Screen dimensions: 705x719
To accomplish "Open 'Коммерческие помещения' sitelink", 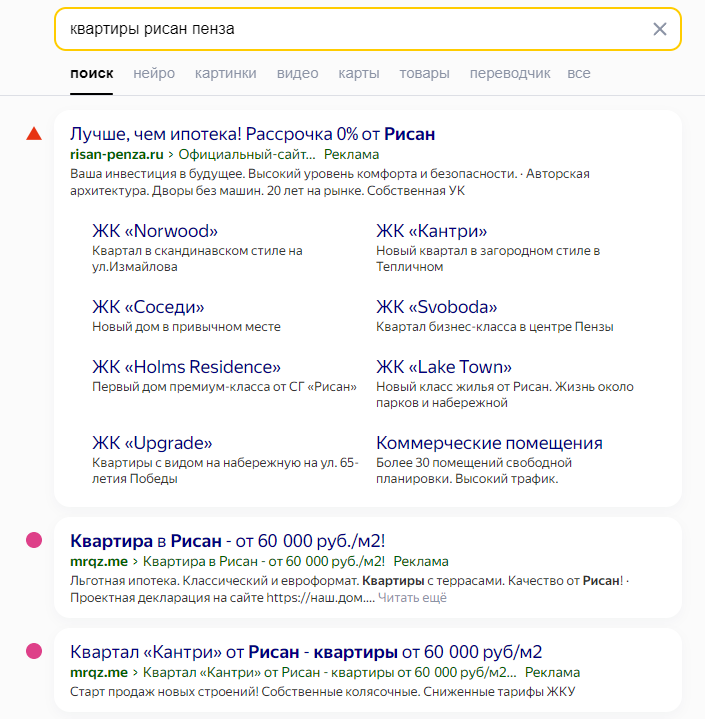I will point(489,443).
